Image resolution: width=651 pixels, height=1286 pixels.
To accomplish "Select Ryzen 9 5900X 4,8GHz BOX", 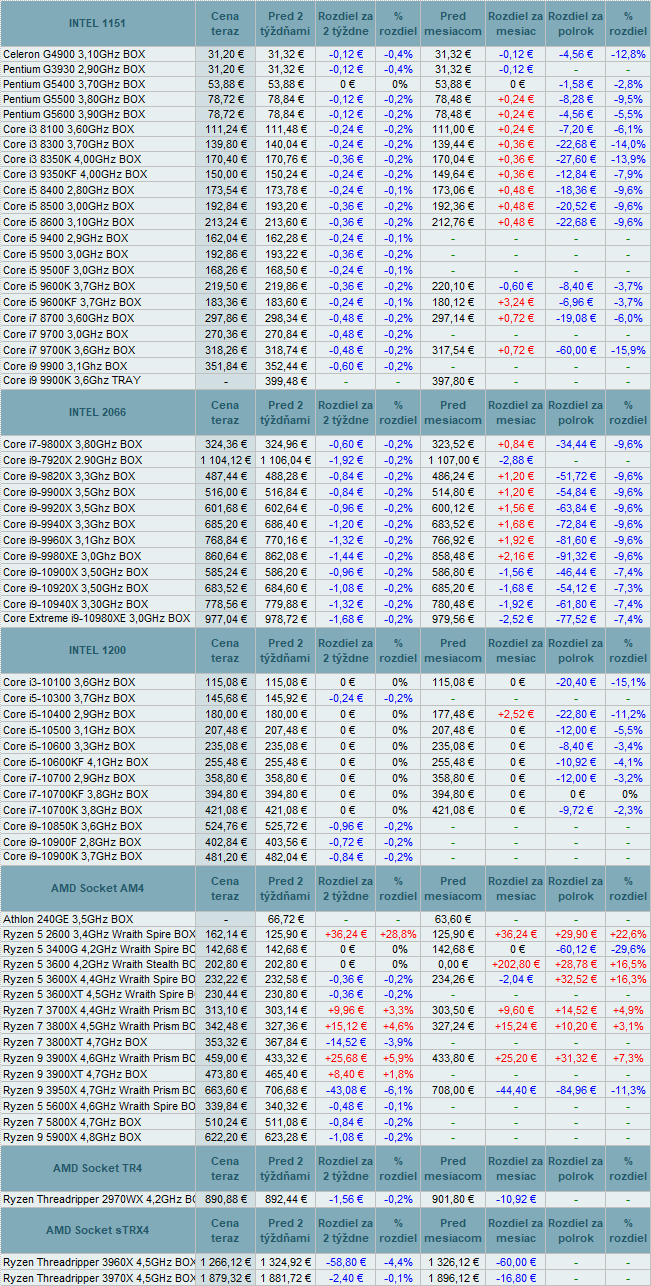I will tap(70, 1137).
